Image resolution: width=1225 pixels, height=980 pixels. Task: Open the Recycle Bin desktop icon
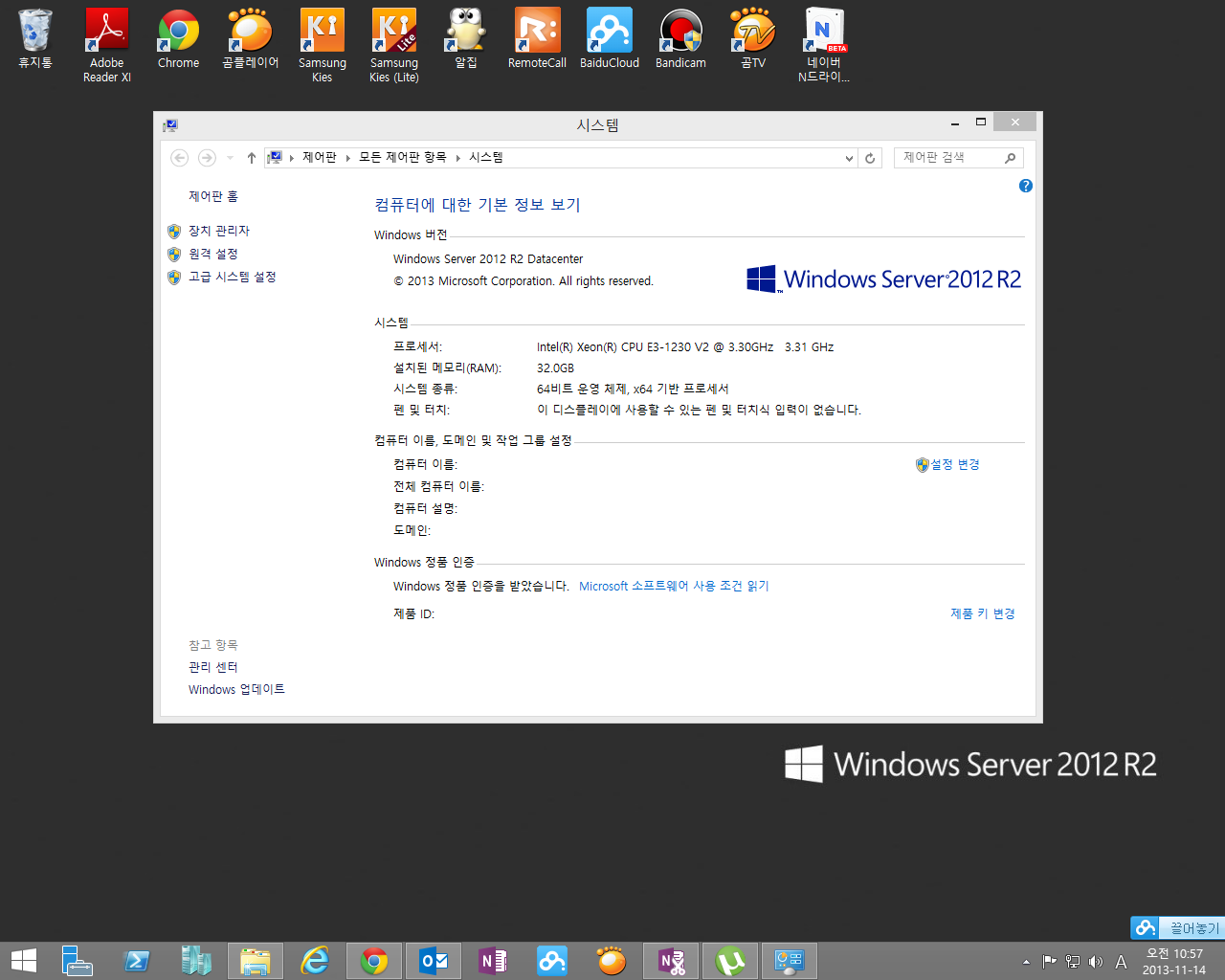(35, 40)
